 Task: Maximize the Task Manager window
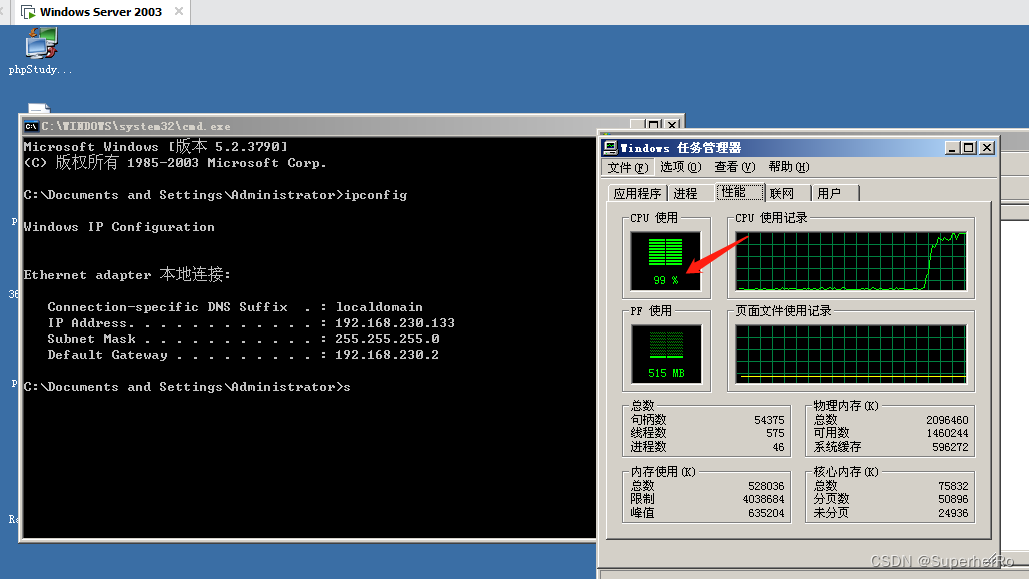click(x=969, y=148)
